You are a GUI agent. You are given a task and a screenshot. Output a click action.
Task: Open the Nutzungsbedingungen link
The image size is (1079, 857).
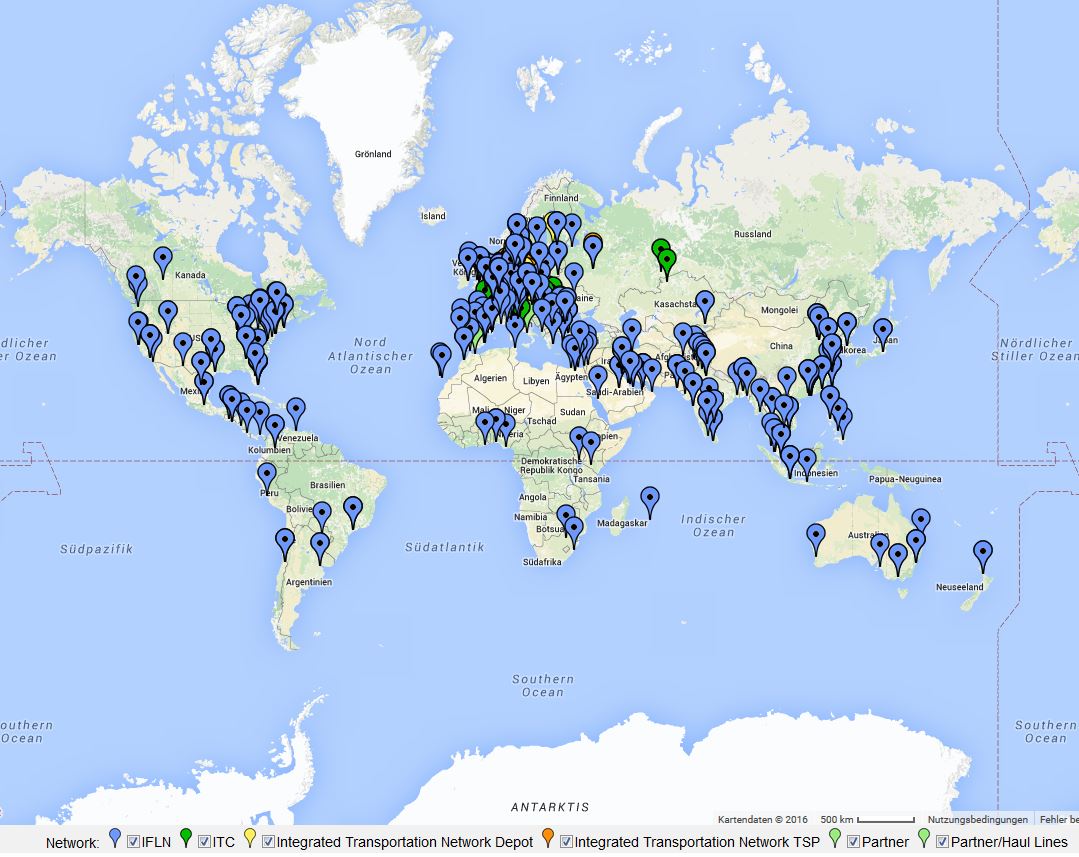coord(963,819)
